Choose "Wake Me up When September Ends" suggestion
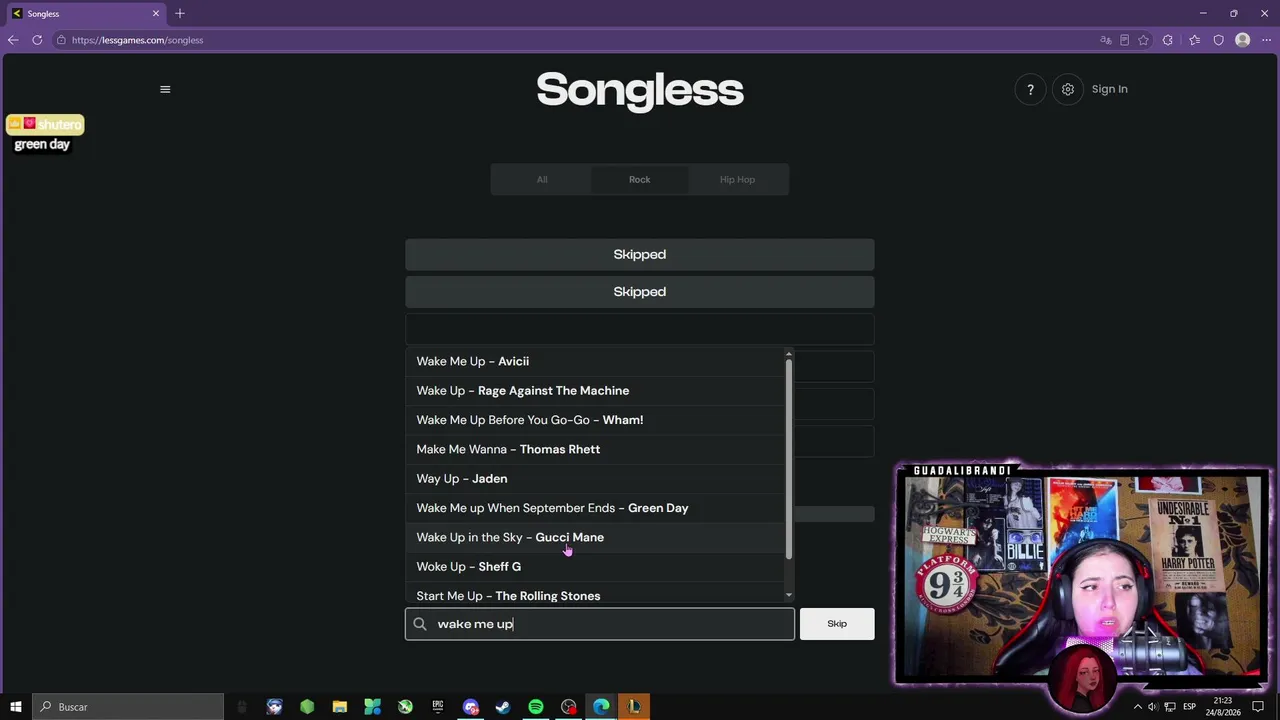Screen dimensions: 1280x720 595,508
